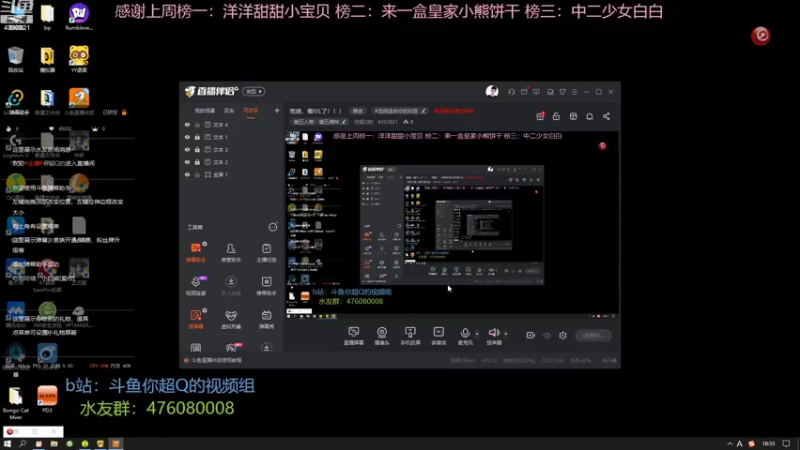
Task: Open the hamburger menu icon in title bar
Action: 574,92
